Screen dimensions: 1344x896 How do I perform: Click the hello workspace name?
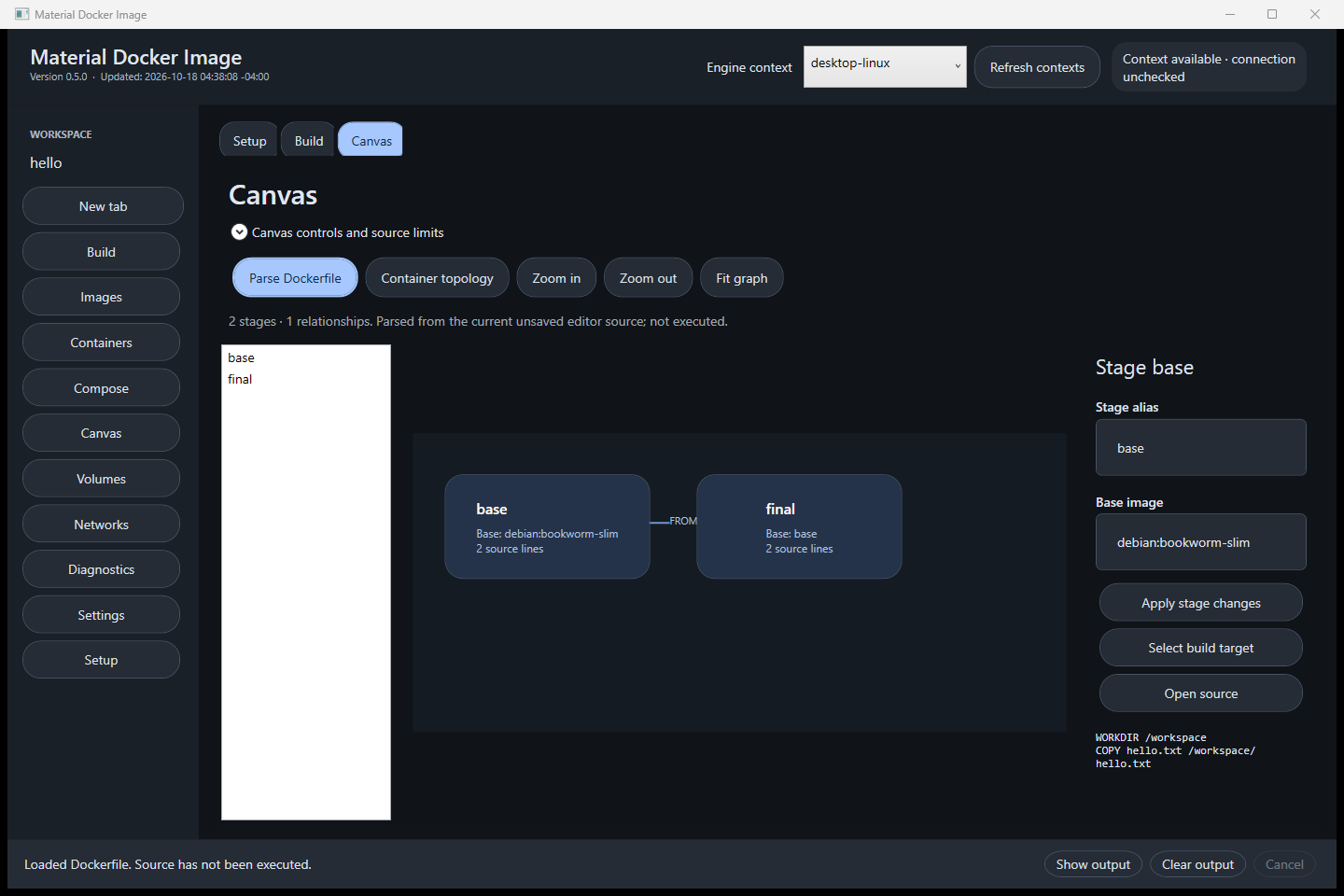[x=46, y=162]
